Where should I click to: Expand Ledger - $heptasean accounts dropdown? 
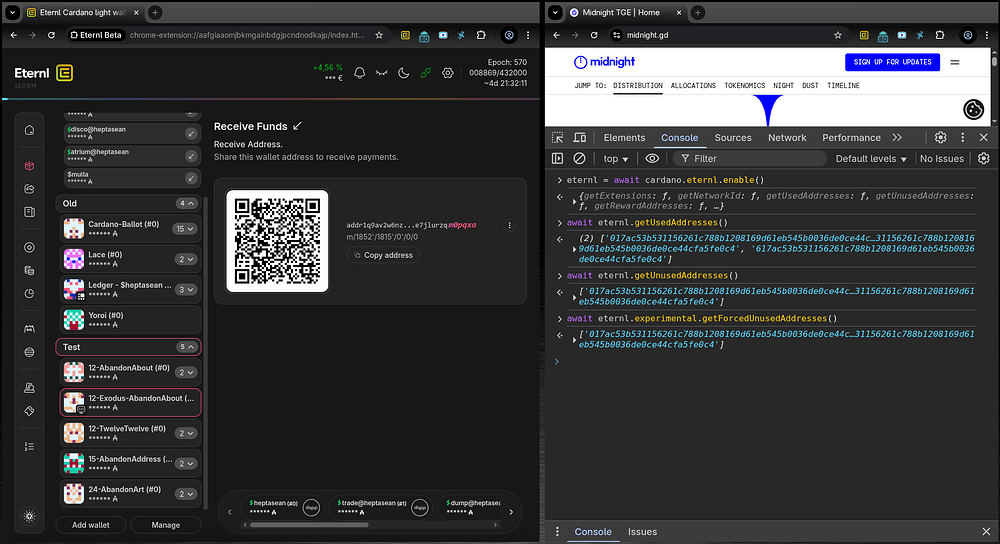[186, 290]
